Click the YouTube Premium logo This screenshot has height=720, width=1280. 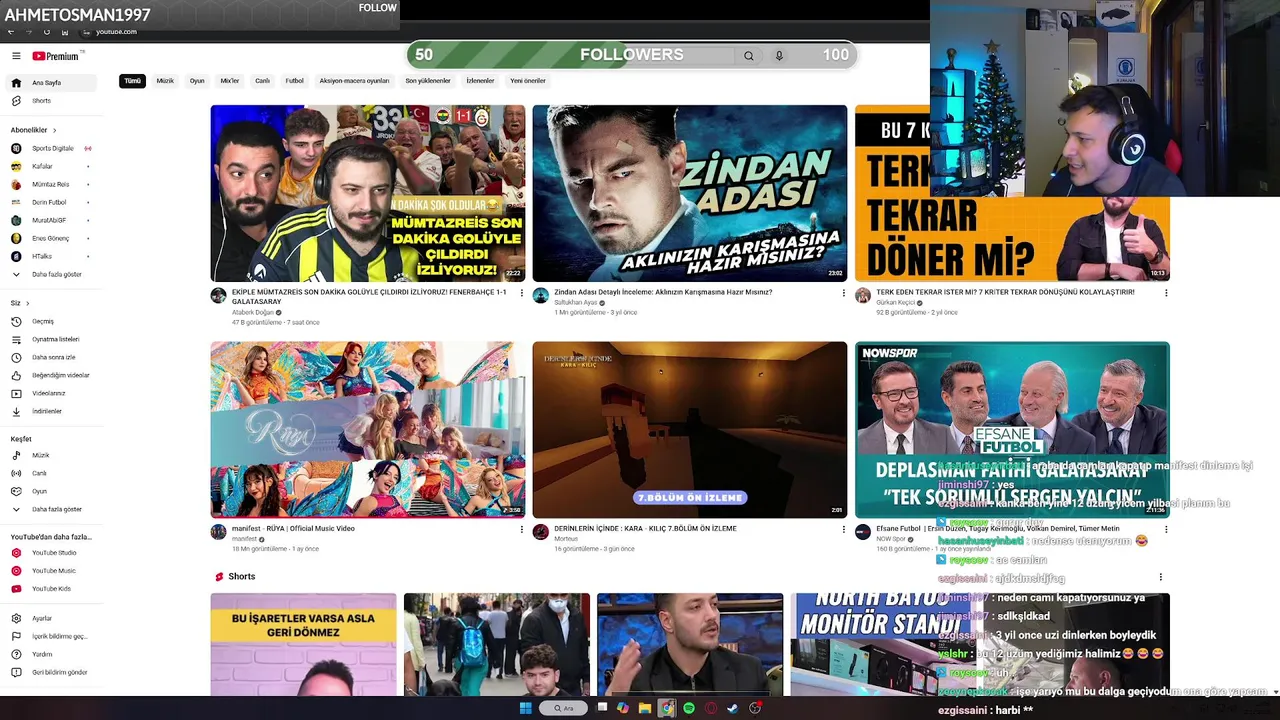tap(57, 56)
